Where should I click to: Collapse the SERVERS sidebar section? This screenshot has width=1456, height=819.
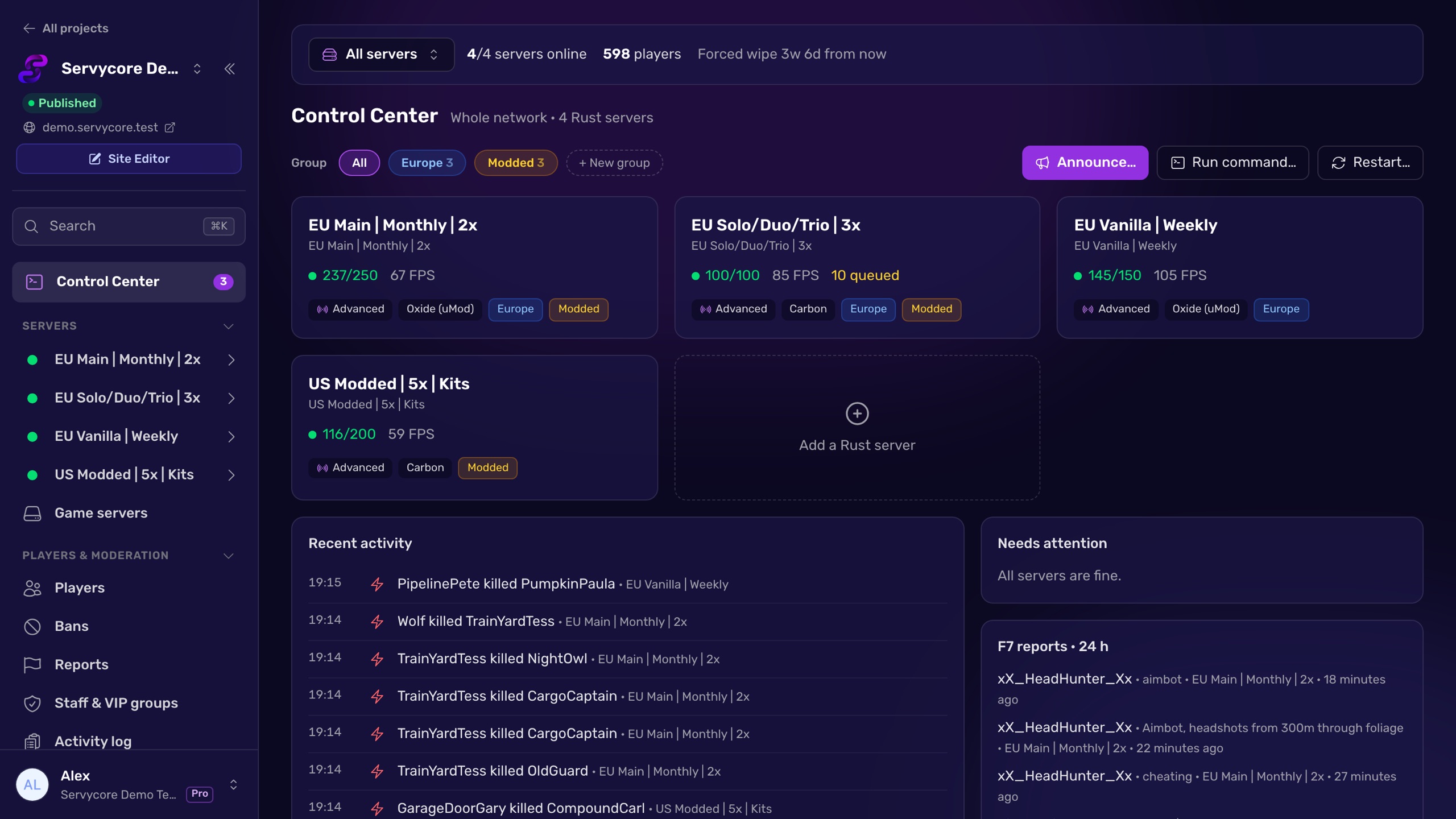point(228,326)
